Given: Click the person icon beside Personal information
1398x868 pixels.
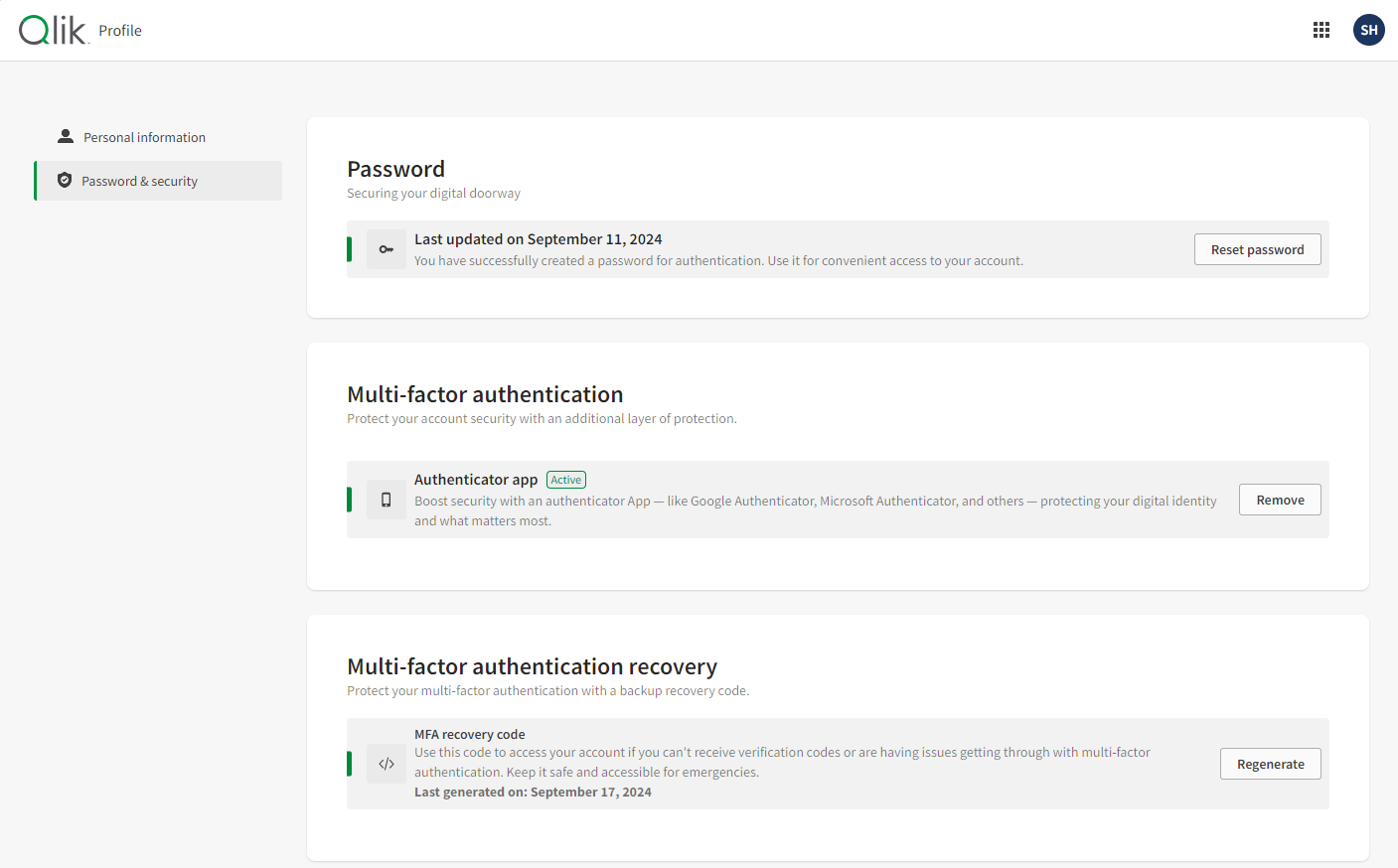Looking at the screenshot, I should [x=66, y=136].
